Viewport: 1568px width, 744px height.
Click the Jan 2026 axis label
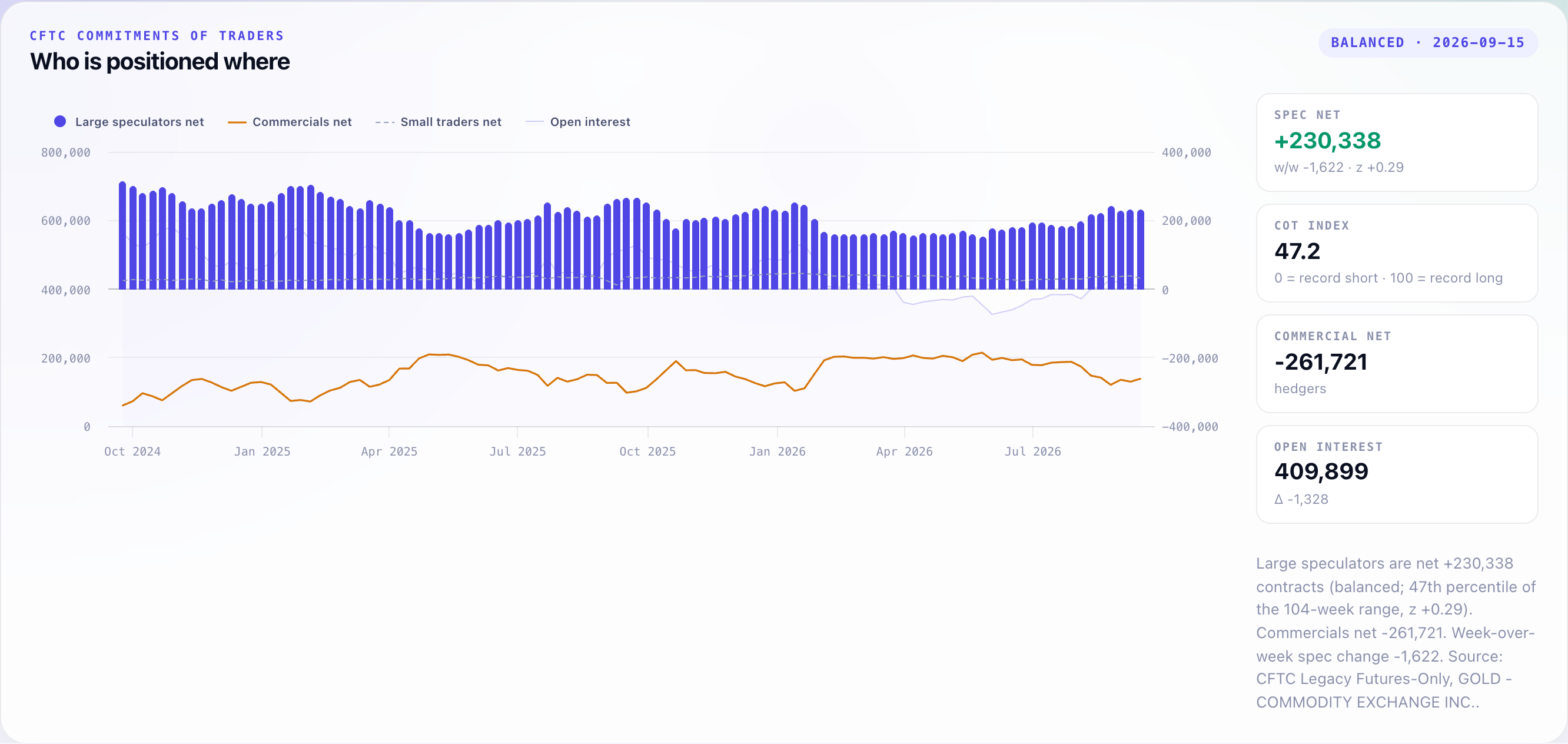coord(778,451)
